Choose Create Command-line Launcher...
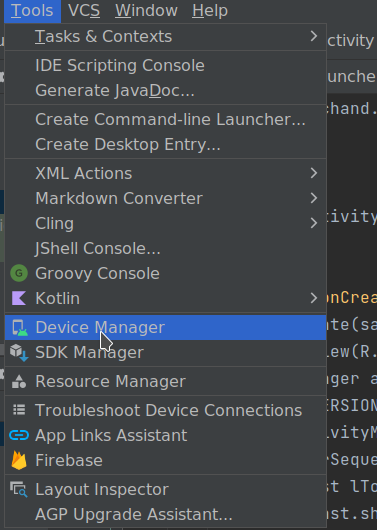Screen dimensions: 377x530 166,119
